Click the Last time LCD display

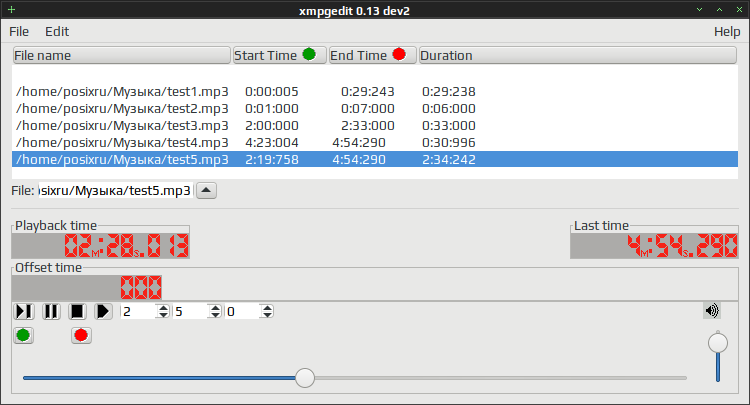pos(654,246)
